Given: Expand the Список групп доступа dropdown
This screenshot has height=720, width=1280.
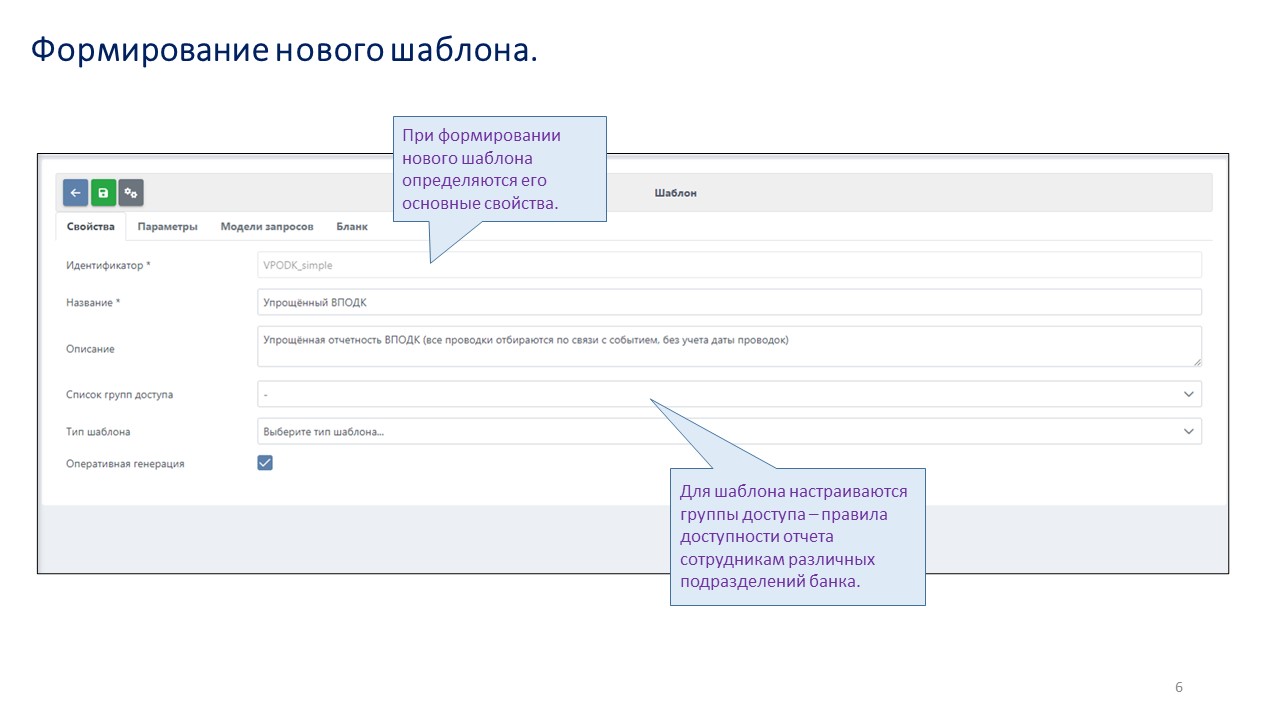Looking at the screenshot, I should click(x=729, y=394).
